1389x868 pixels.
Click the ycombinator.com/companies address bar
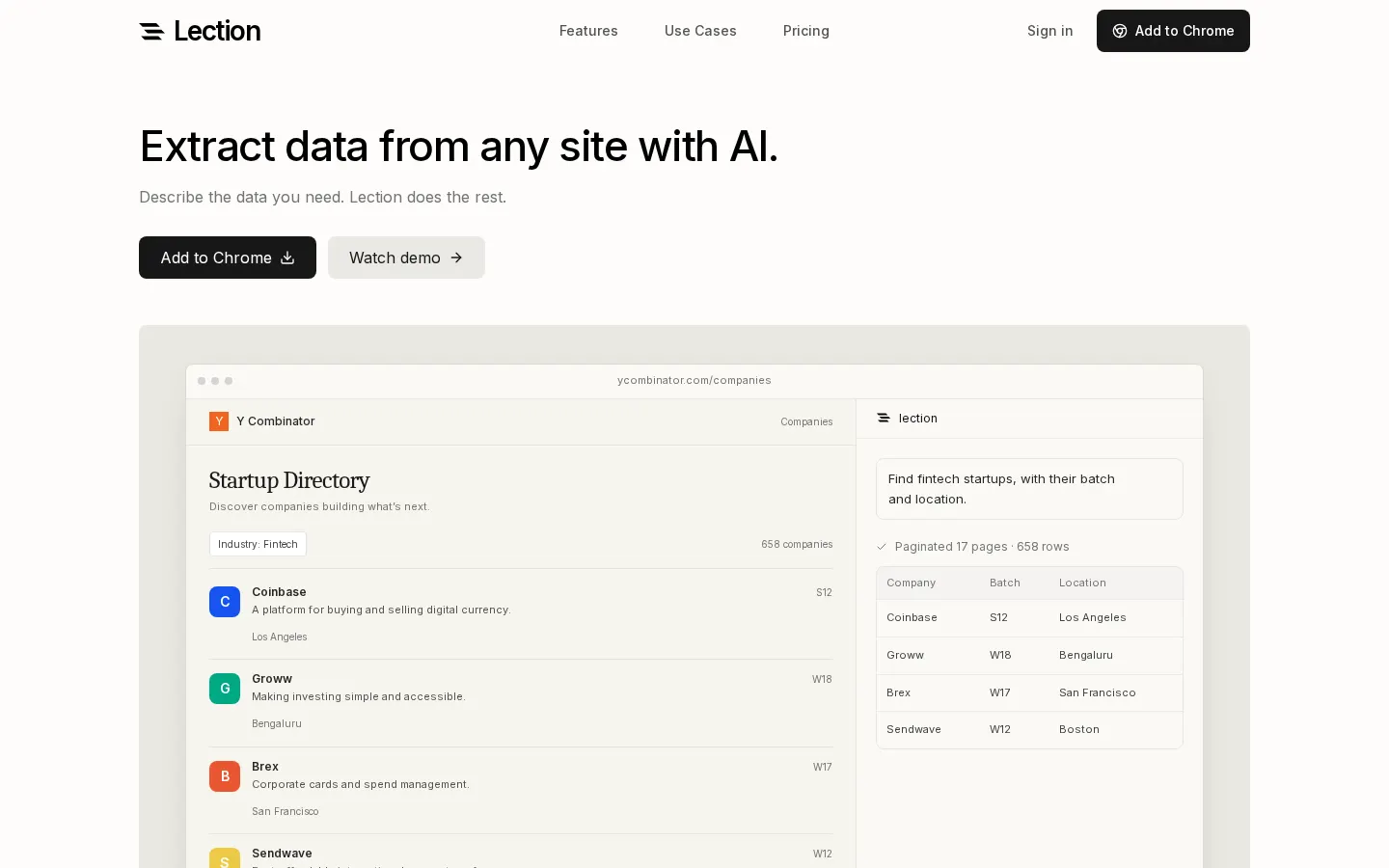[x=694, y=380]
